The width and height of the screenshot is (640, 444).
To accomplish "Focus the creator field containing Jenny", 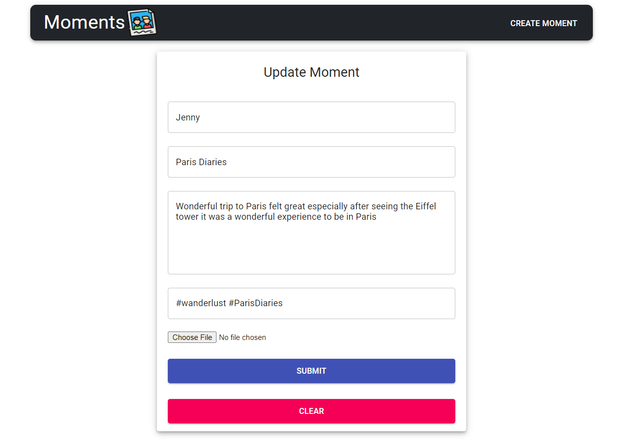I will tap(311, 117).
